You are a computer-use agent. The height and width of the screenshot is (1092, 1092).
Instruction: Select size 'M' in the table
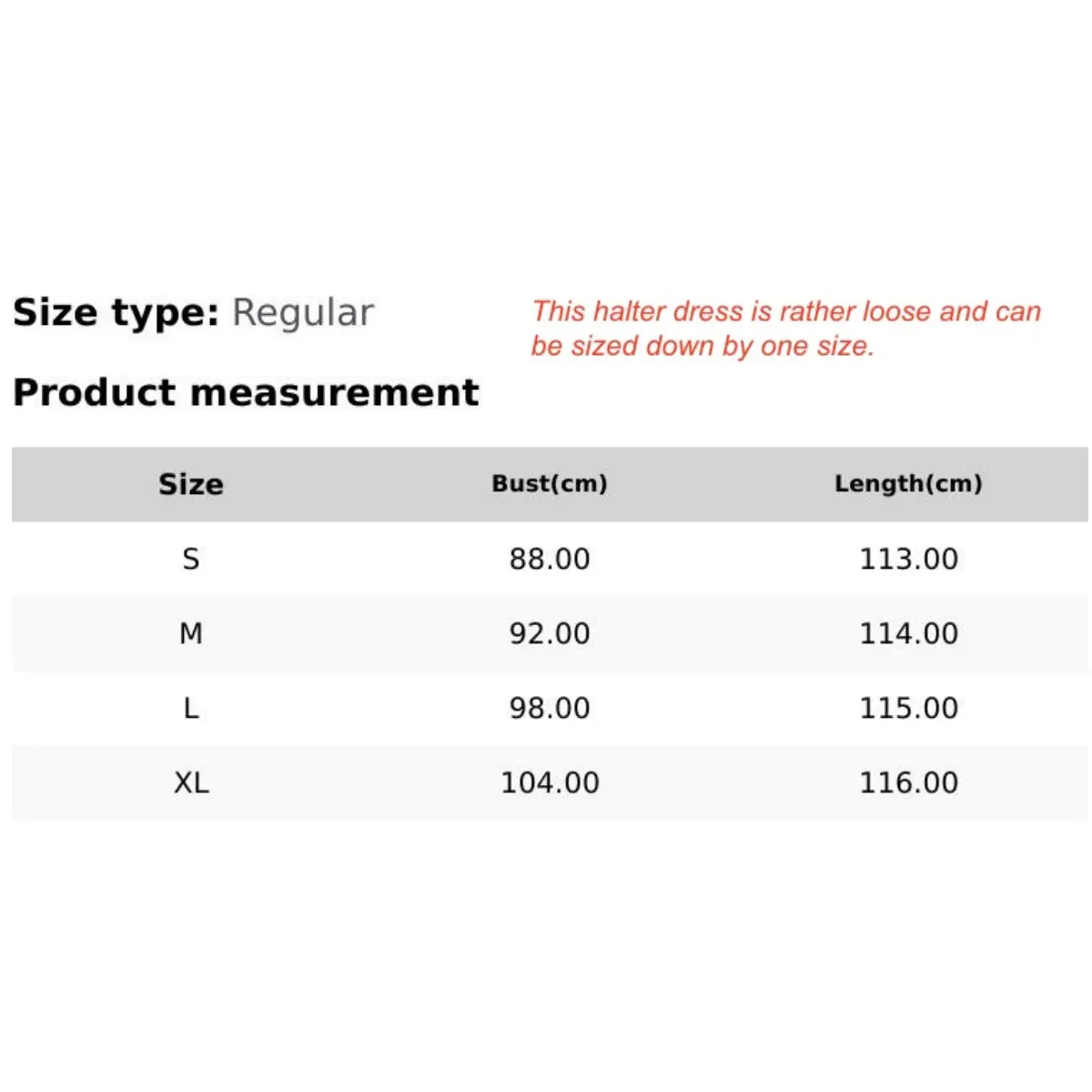click(x=190, y=633)
